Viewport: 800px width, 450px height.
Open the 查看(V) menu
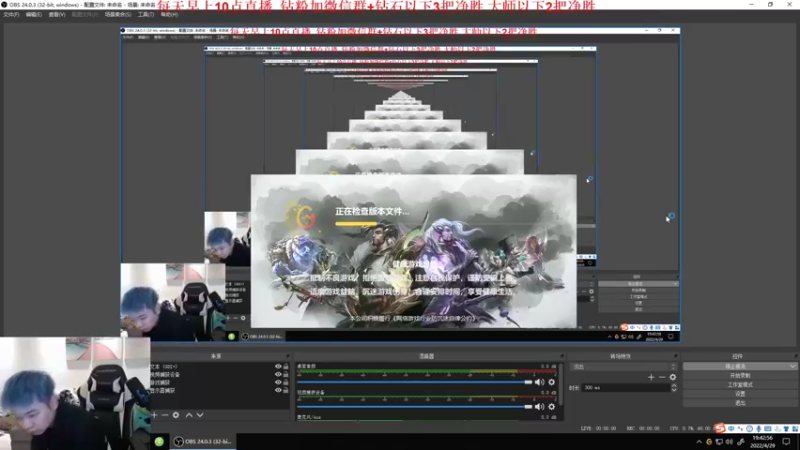(57, 15)
